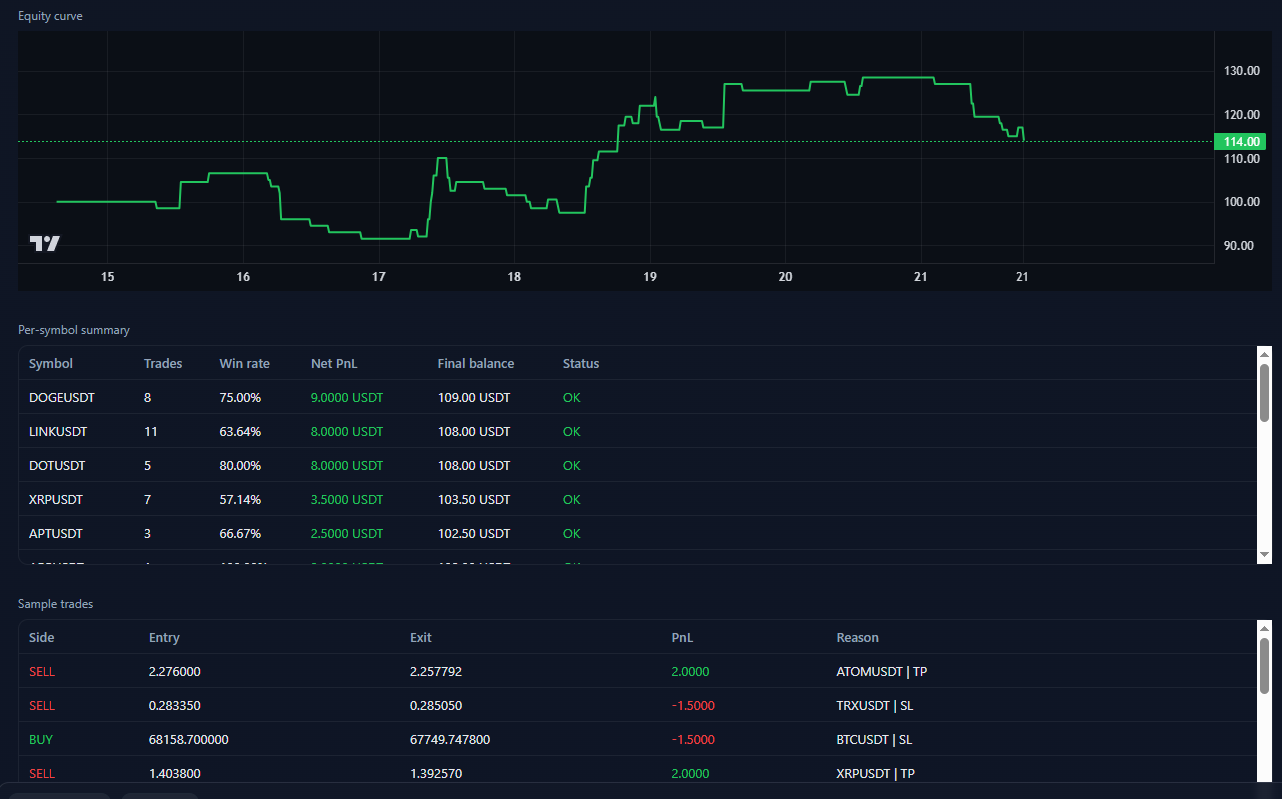
Task: Click the green 114.00 price tag on the axis
Action: (1239, 141)
